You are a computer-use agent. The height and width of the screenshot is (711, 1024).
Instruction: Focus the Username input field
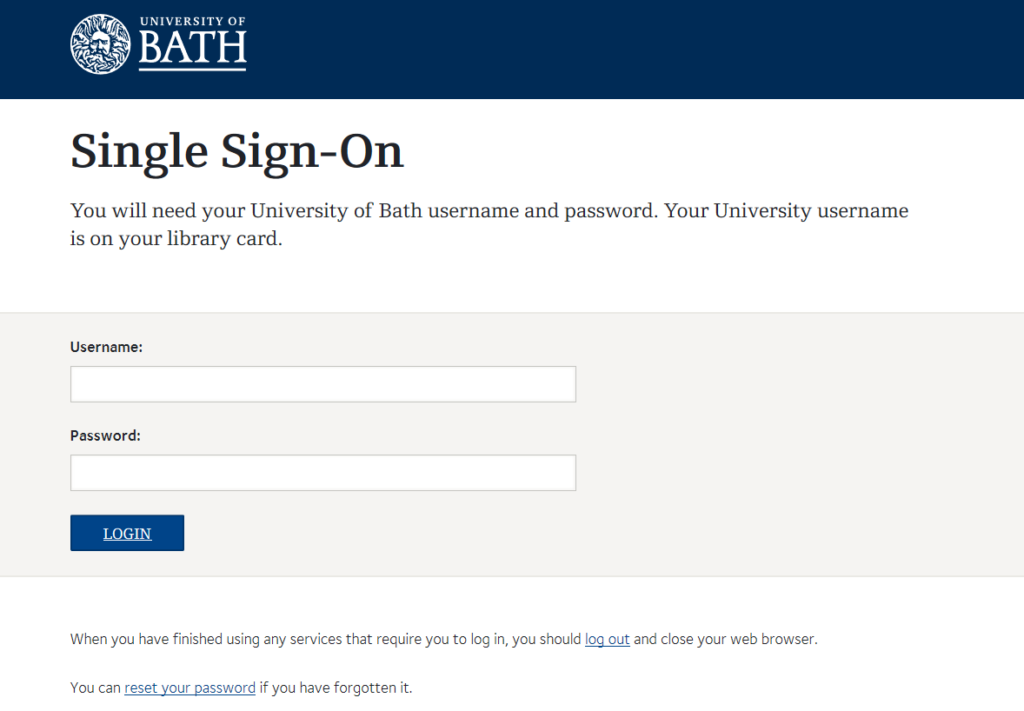pos(323,384)
